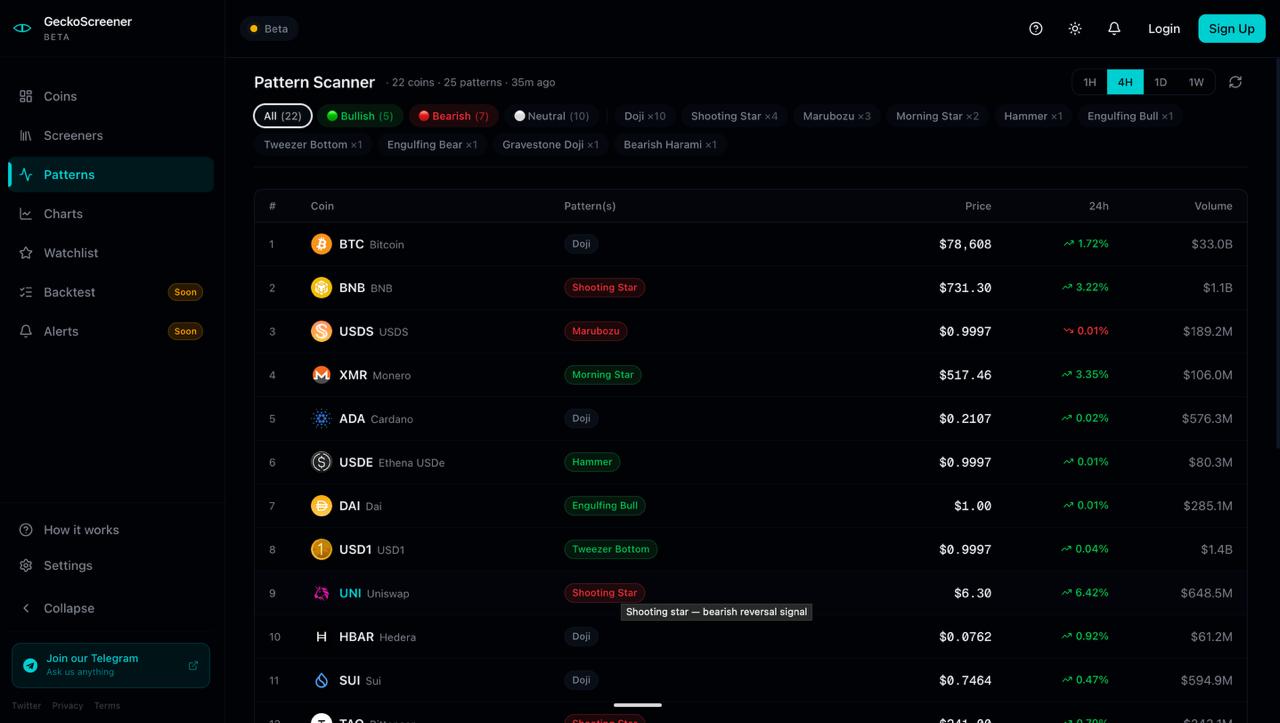Open Patterns in the sidebar
1280x723 pixels.
click(x=111, y=174)
